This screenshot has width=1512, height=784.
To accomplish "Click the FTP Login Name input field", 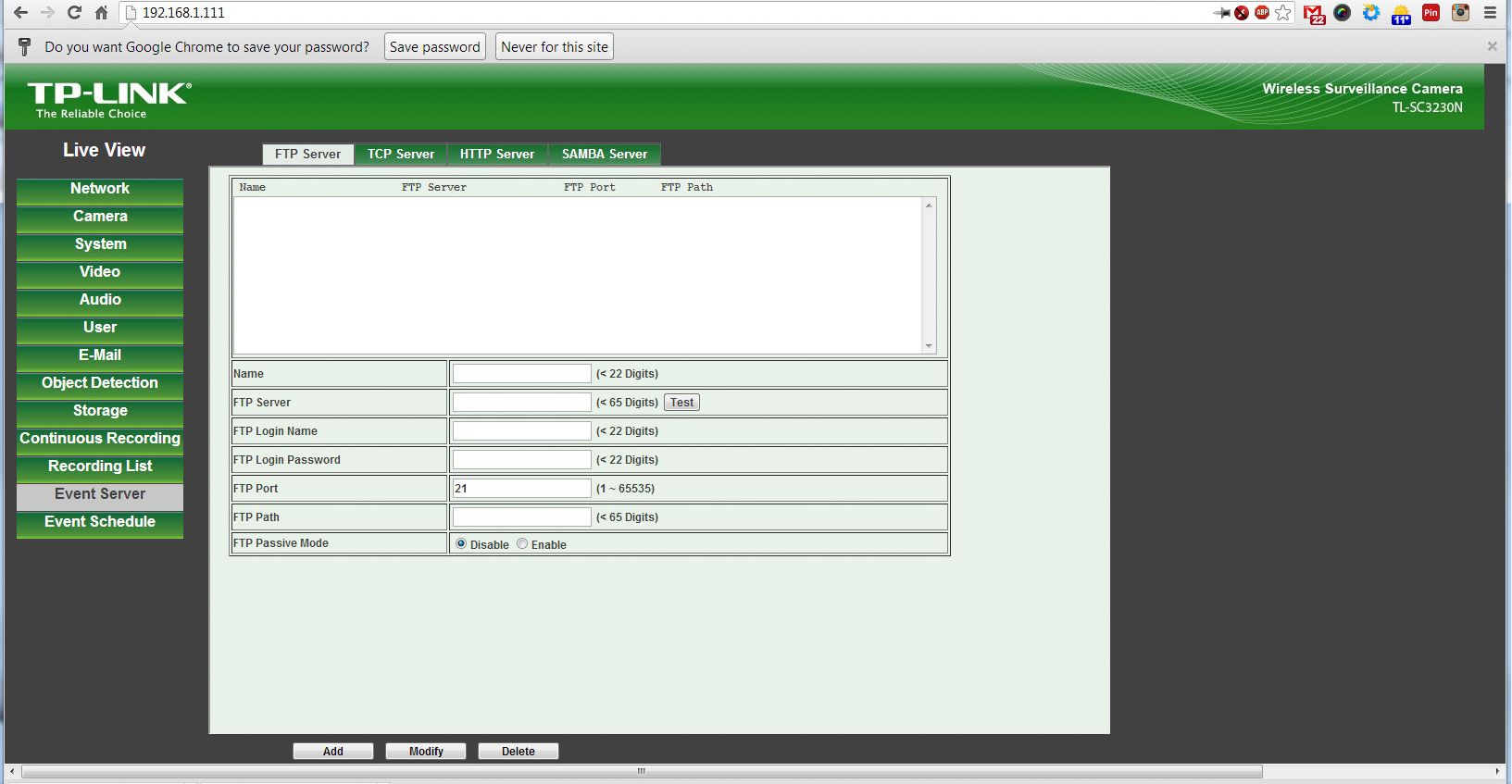I will 521,431.
